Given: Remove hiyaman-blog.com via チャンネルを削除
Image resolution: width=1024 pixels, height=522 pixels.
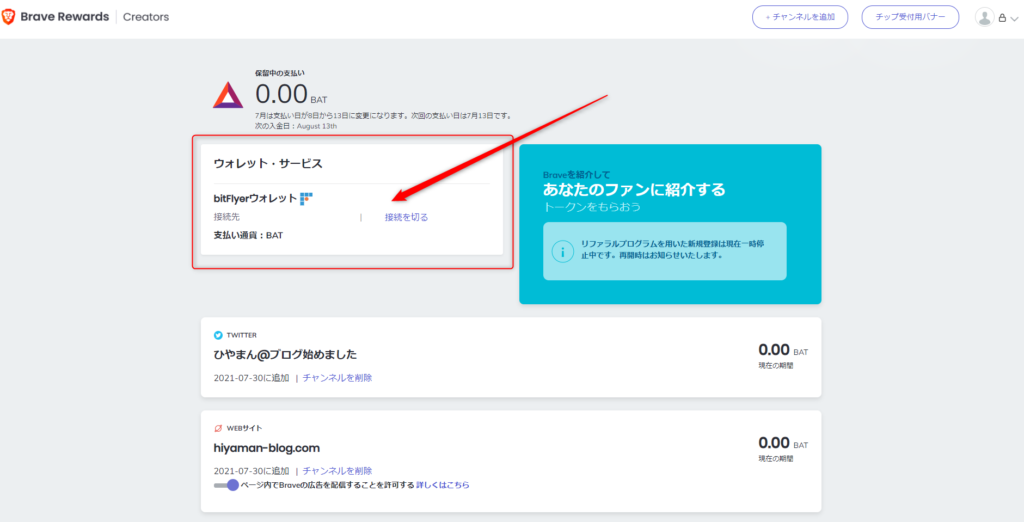Looking at the screenshot, I should [337, 471].
